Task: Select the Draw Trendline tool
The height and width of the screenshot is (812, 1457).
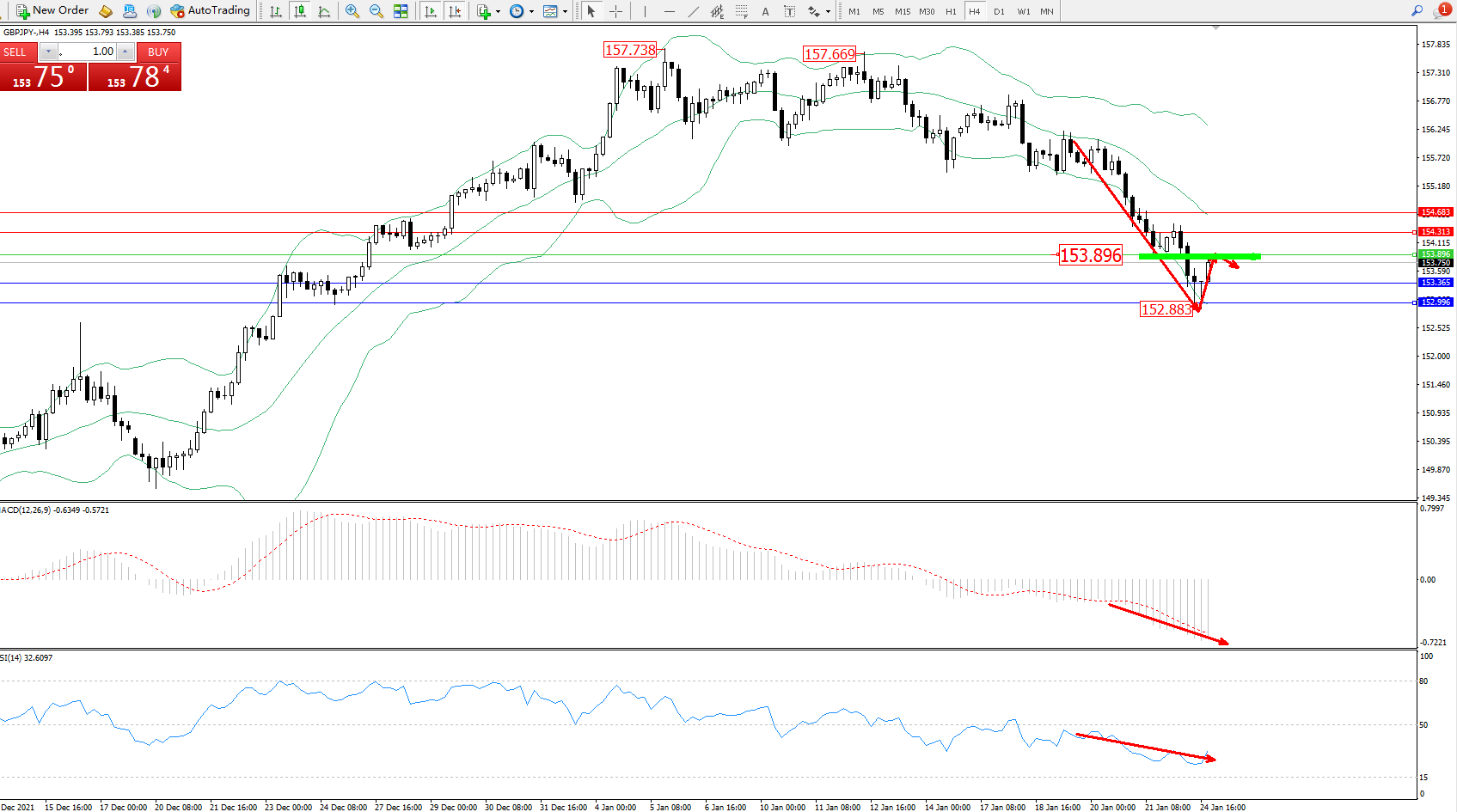Action: click(x=693, y=11)
